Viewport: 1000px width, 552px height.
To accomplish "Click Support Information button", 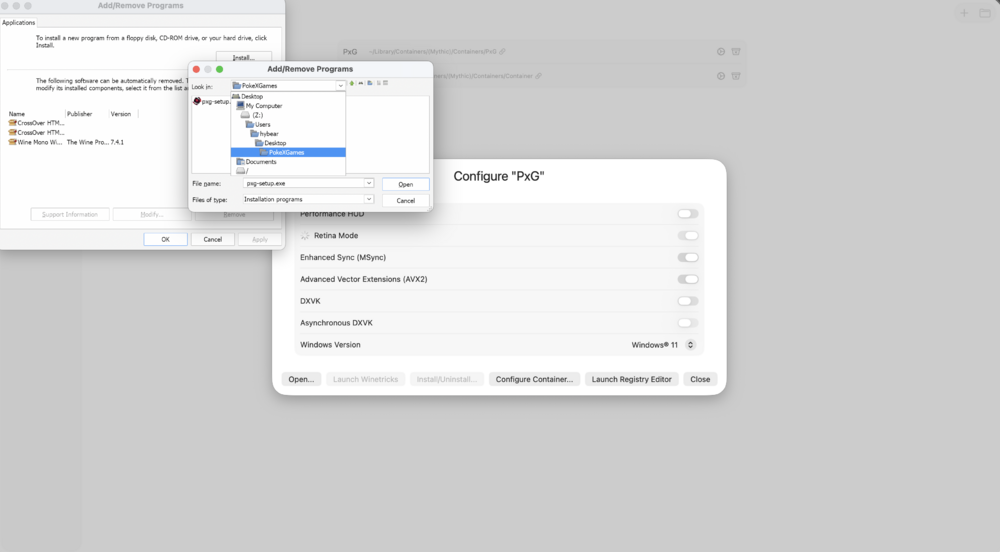I will tap(70, 215).
